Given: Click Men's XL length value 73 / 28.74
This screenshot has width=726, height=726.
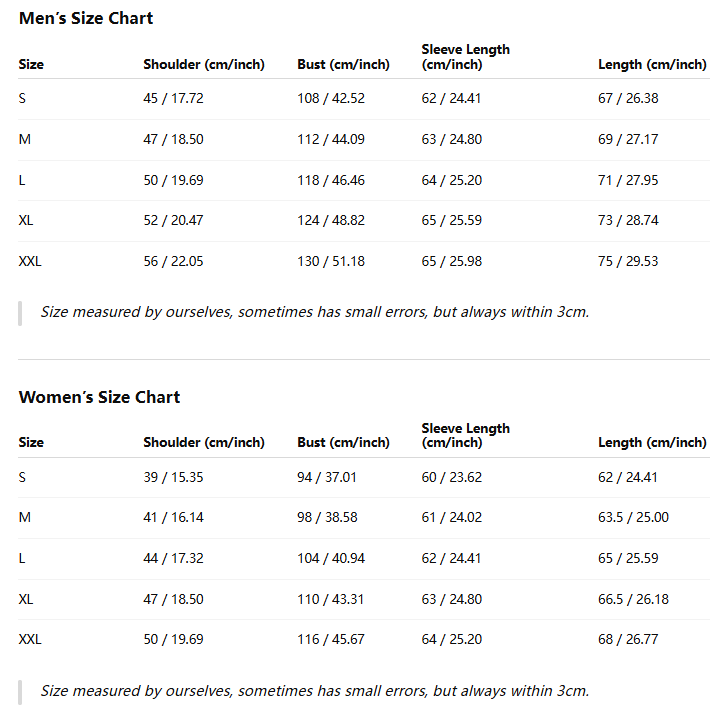Looking at the screenshot, I should point(628,220).
